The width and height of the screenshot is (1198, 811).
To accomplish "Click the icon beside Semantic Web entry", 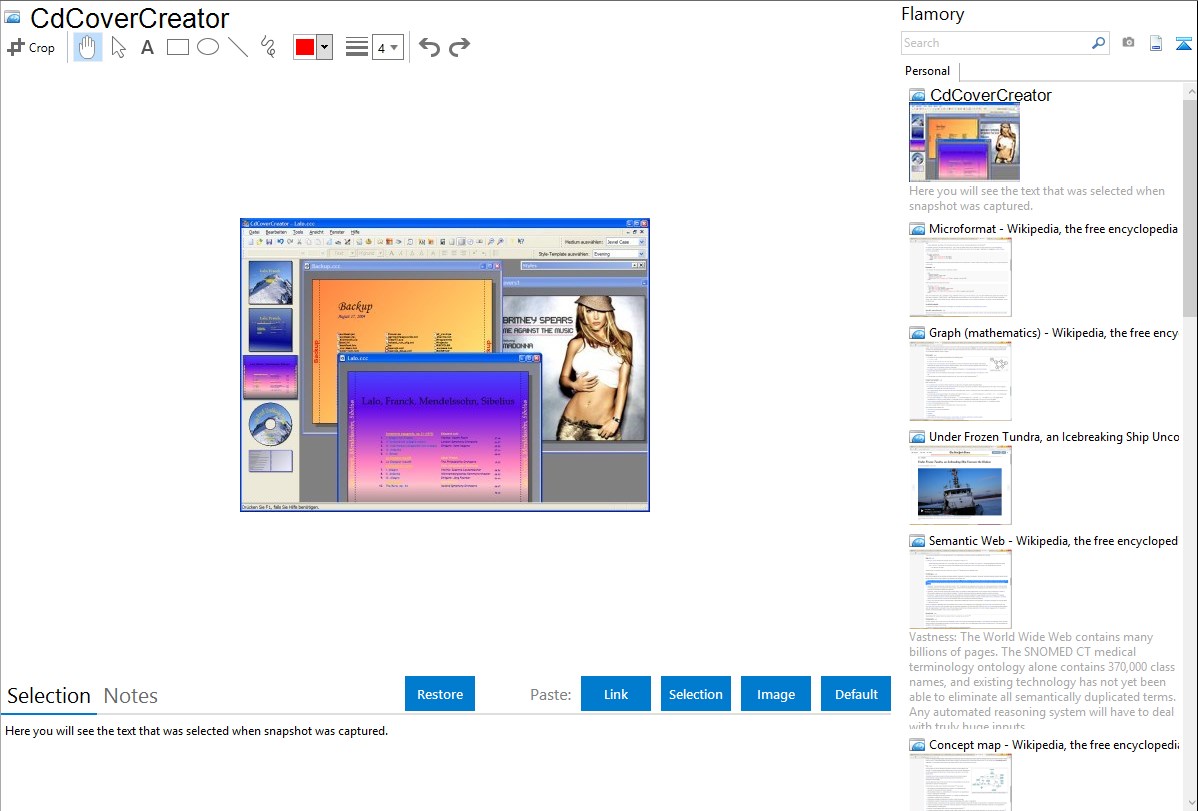I will tap(917, 541).
